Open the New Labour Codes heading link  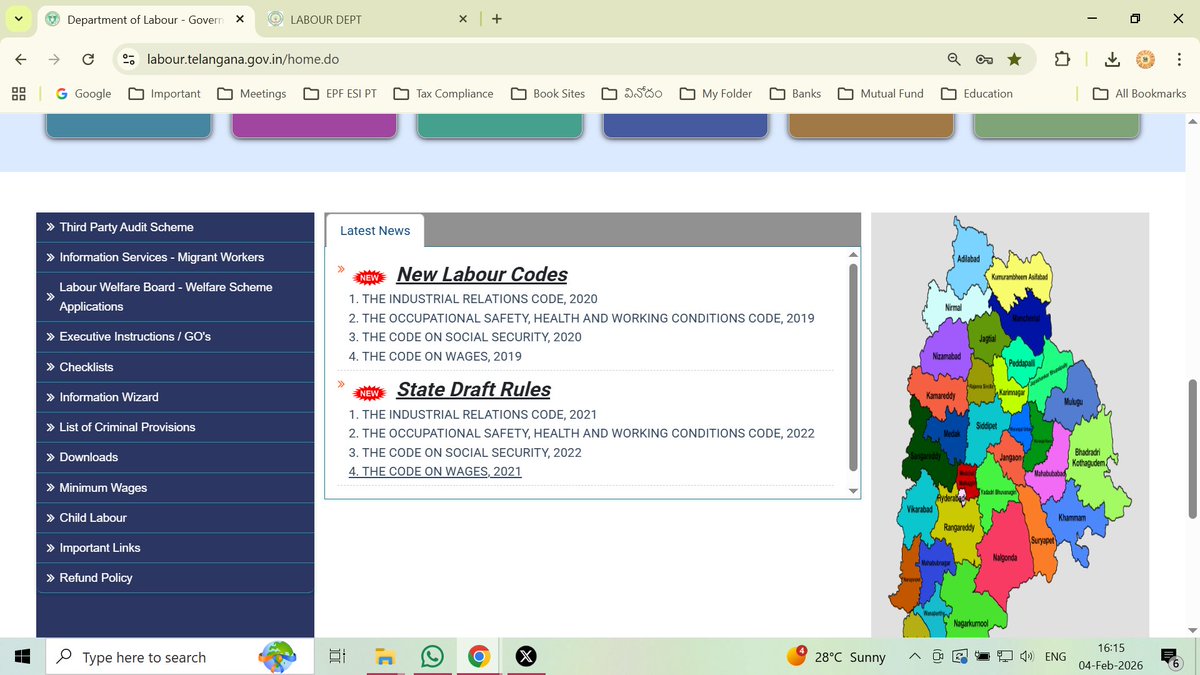pyautogui.click(x=482, y=274)
